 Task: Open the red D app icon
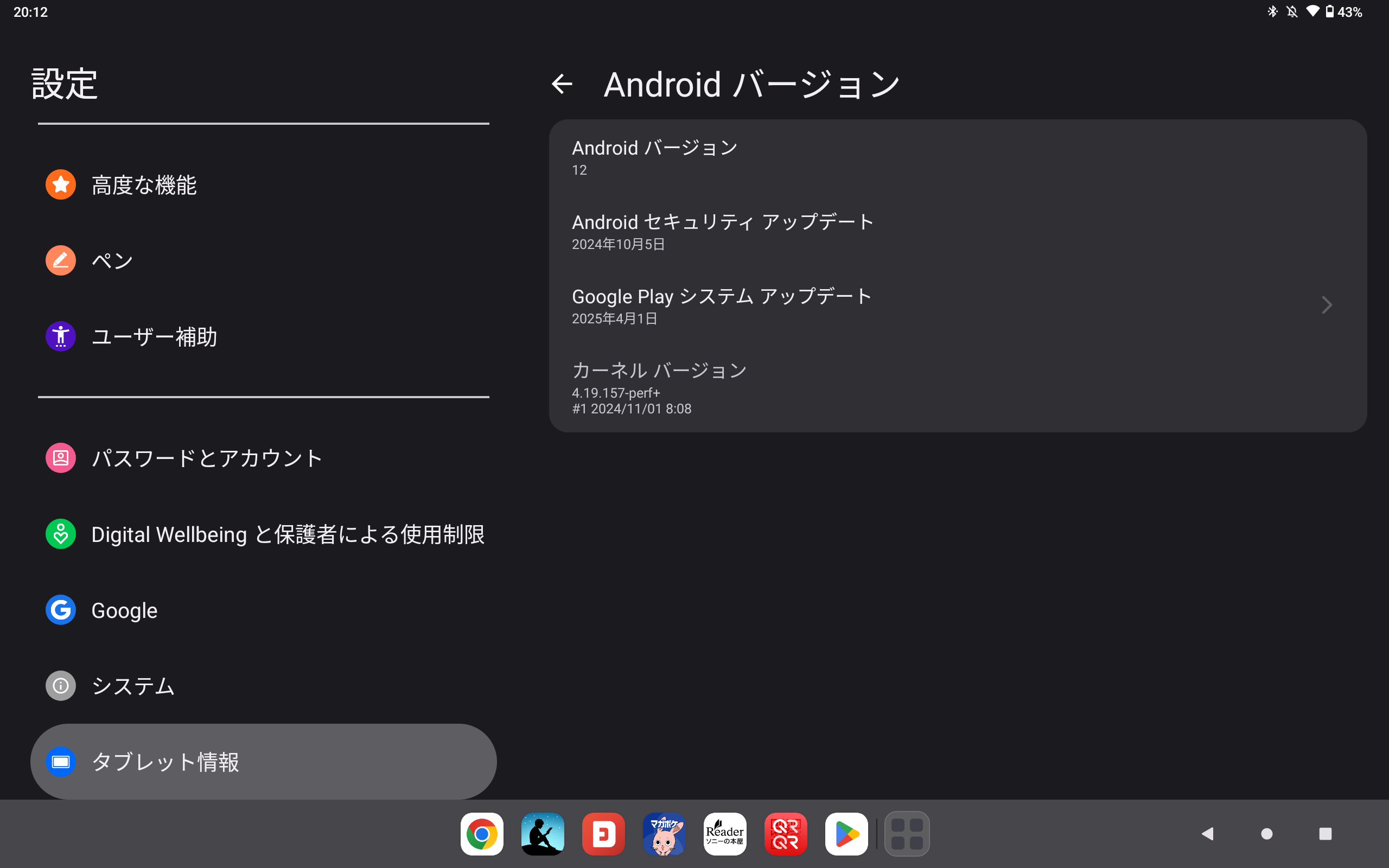coord(603,834)
